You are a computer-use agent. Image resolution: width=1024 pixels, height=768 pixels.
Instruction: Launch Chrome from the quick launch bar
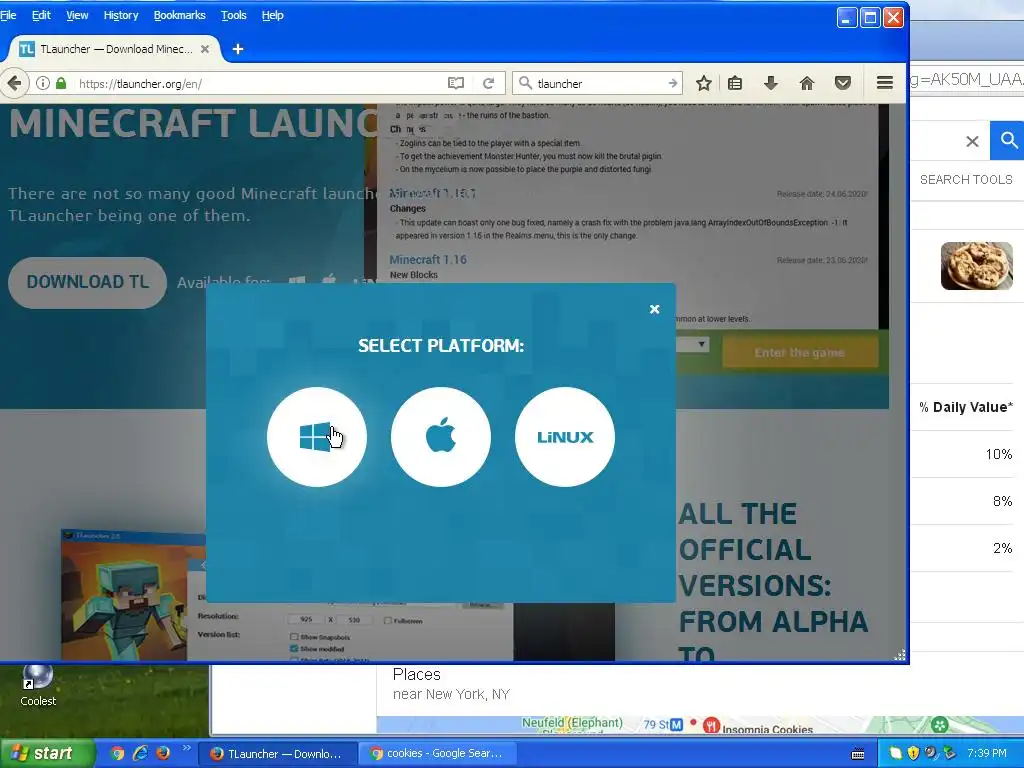117,753
